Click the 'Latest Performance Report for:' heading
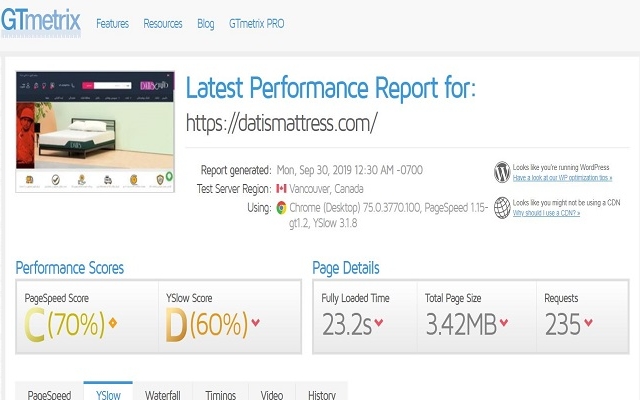Image resolution: width=640 pixels, height=400 pixels. (x=331, y=87)
